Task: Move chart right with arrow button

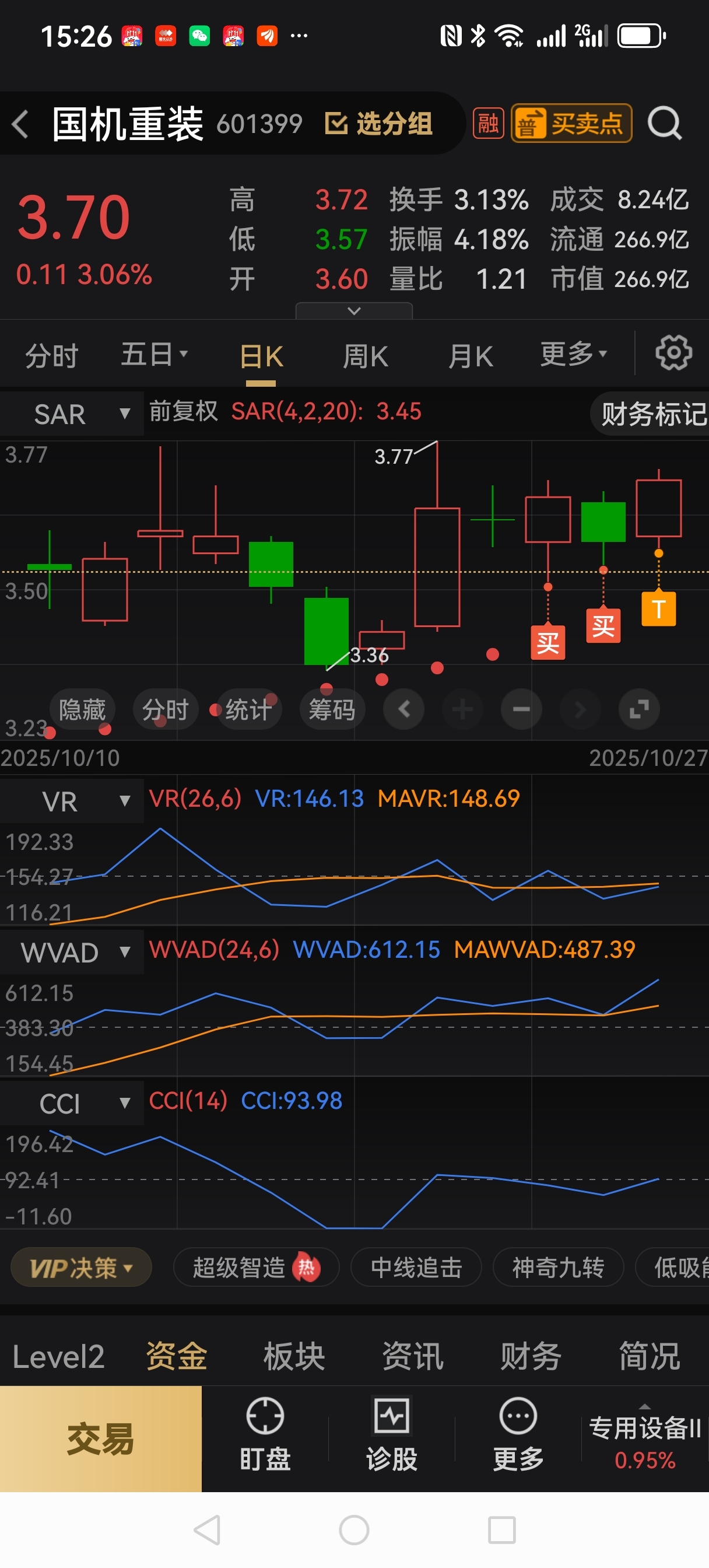Action: (x=580, y=709)
